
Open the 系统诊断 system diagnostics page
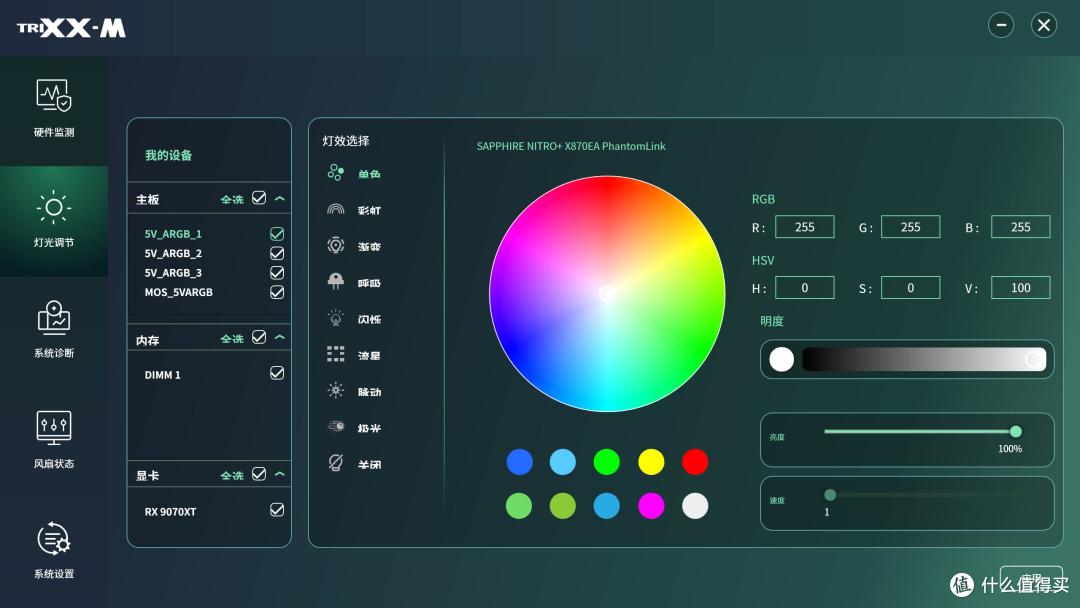[54, 330]
